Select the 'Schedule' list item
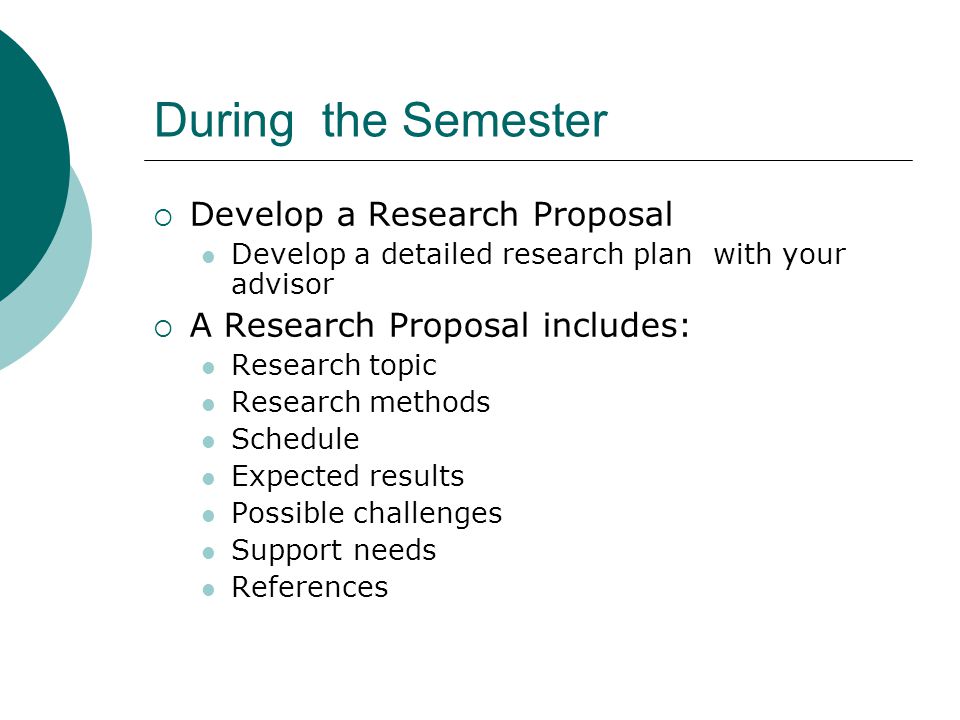This screenshot has width=960, height=720. click(x=295, y=439)
